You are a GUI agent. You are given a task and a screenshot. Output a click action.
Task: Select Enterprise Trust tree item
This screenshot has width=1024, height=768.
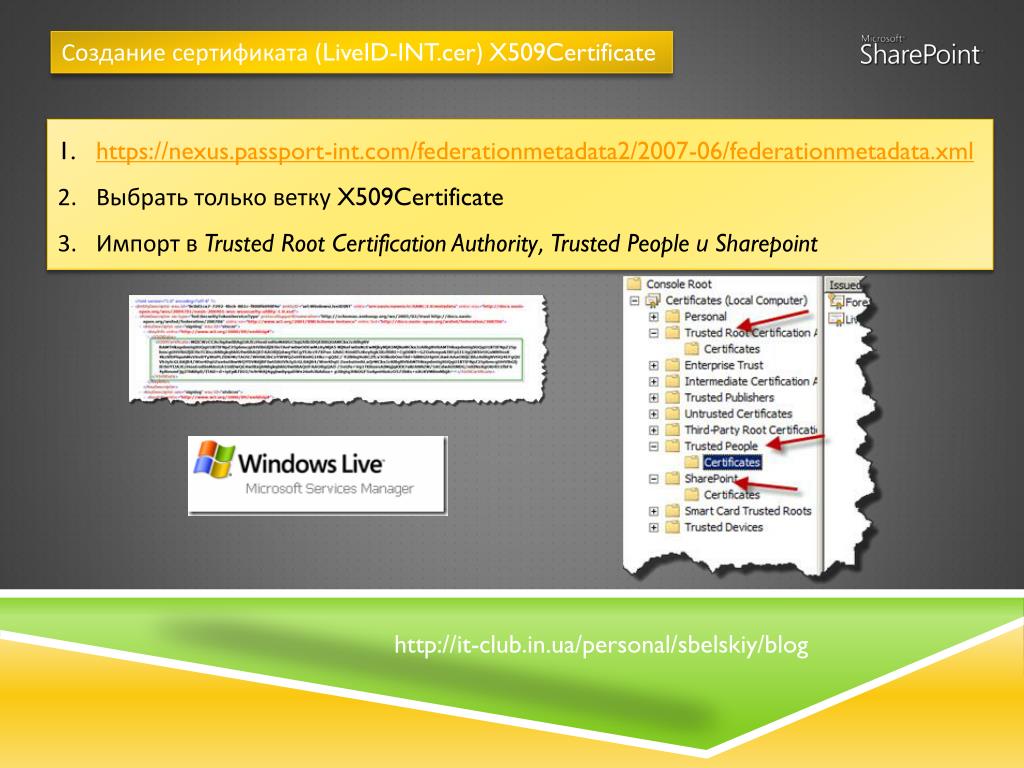click(x=724, y=365)
